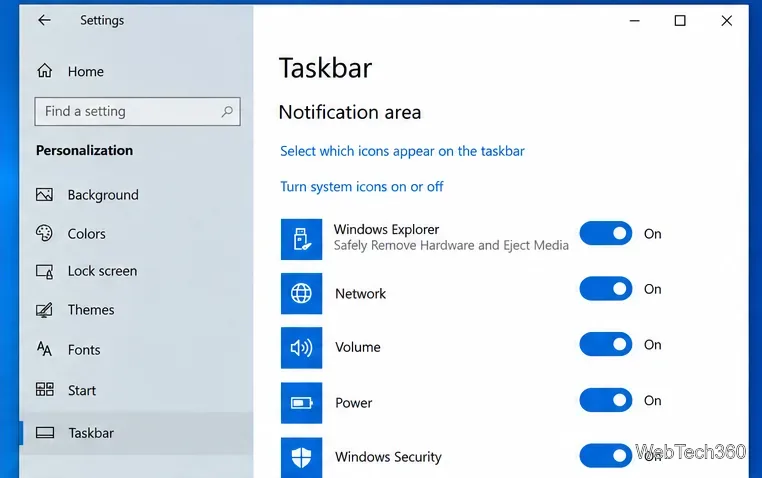Screen dimensions: 762x478
Task: Click the 'Volume' label text
Action: 358,347
